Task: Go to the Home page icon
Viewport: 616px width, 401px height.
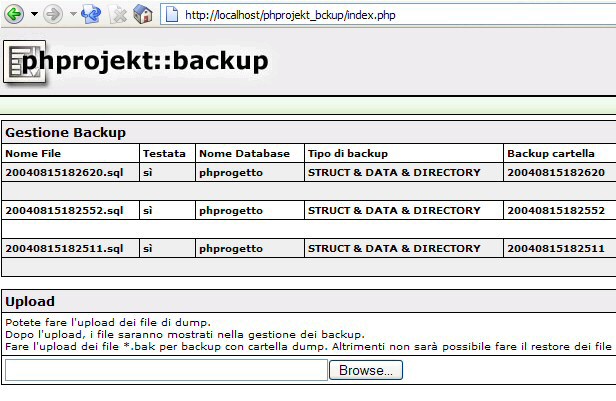Action: coord(143,14)
